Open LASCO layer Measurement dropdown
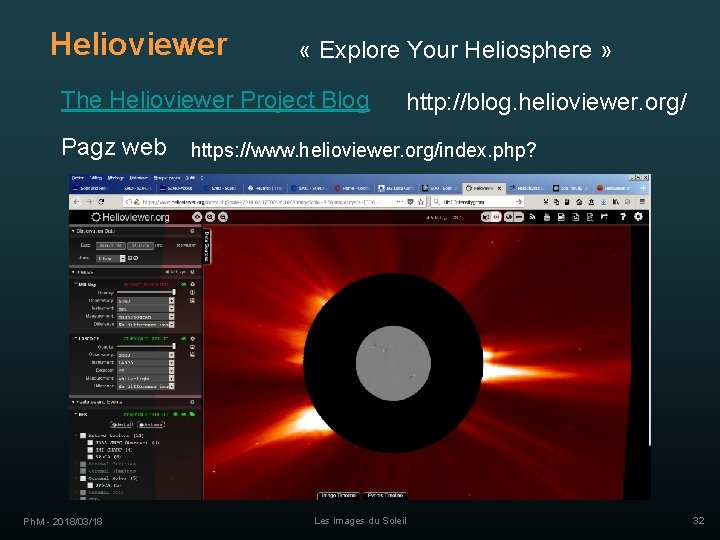720x540 pixels. (146, 378)
